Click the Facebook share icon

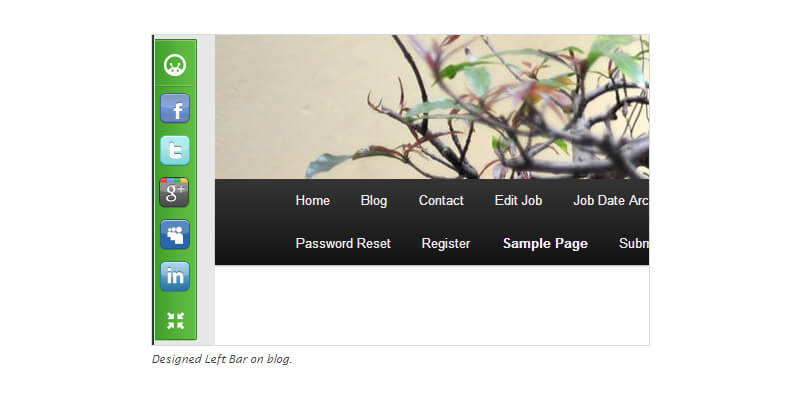click(175, 108)
